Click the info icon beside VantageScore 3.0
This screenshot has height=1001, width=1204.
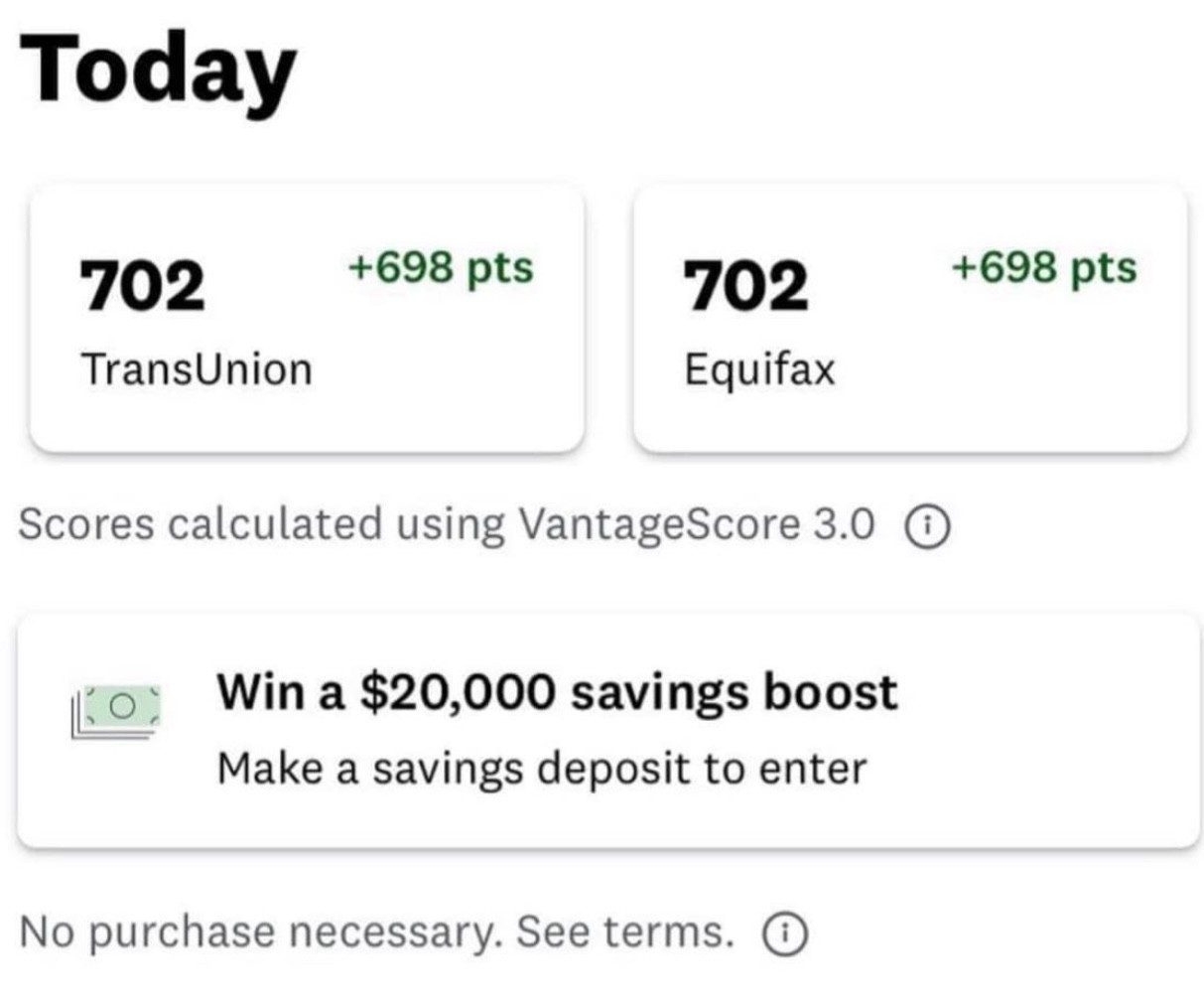927,524
